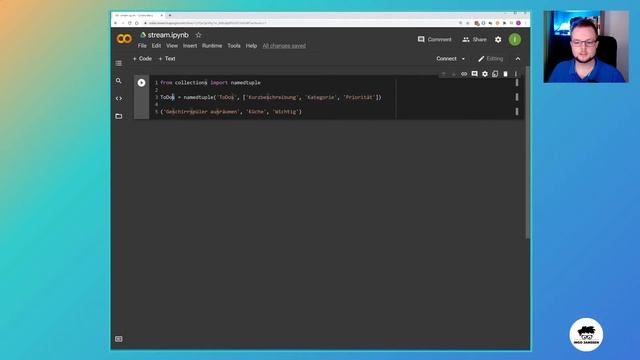Screen dimensions: 640x360
Task: Open cell editor settings gear
Action: (x=485, y=74)
